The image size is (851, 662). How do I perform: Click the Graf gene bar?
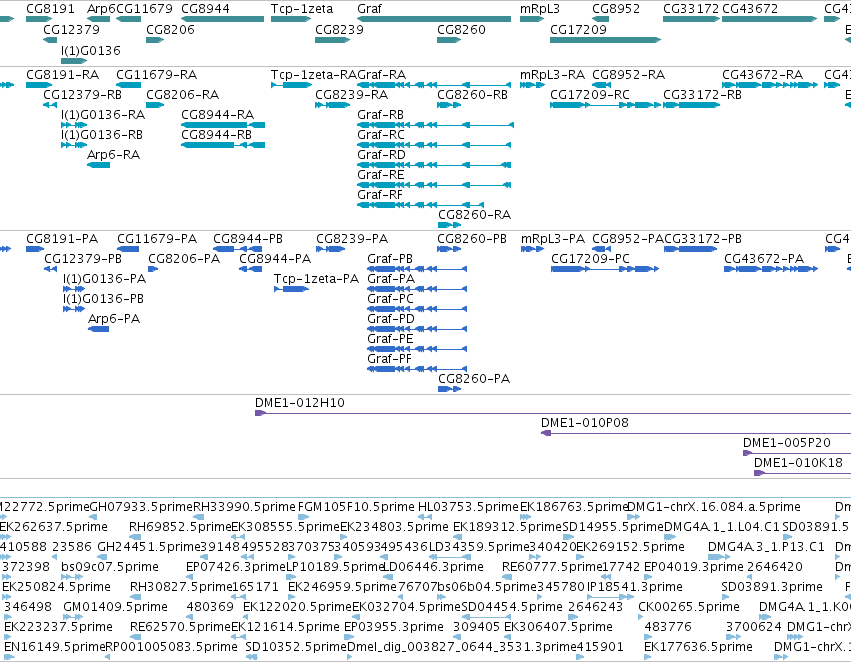[x=434, y=19]
